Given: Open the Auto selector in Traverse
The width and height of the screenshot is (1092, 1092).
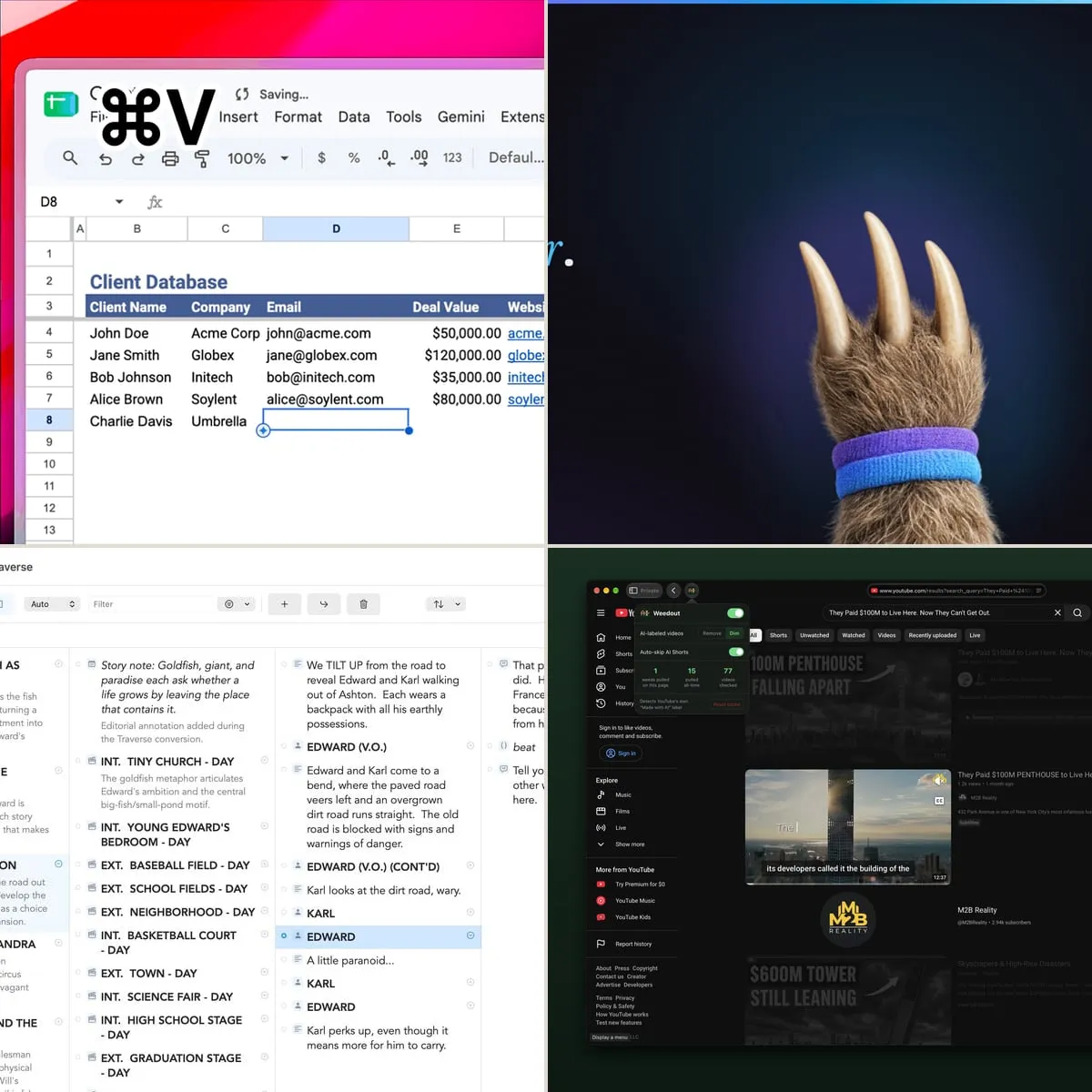Looking at the screenshot, I should pos(52,604).
